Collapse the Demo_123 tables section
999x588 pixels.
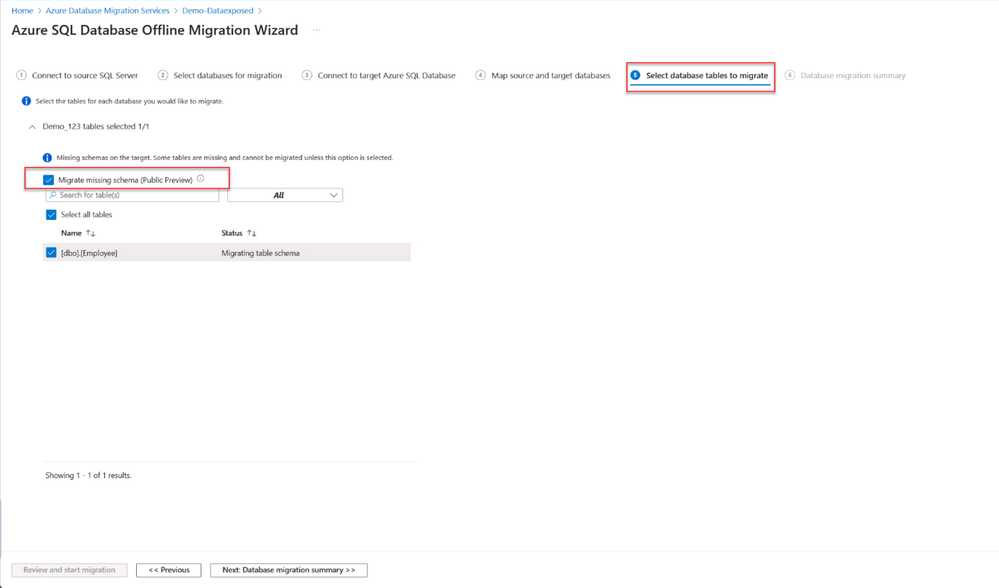click(32, 127)
